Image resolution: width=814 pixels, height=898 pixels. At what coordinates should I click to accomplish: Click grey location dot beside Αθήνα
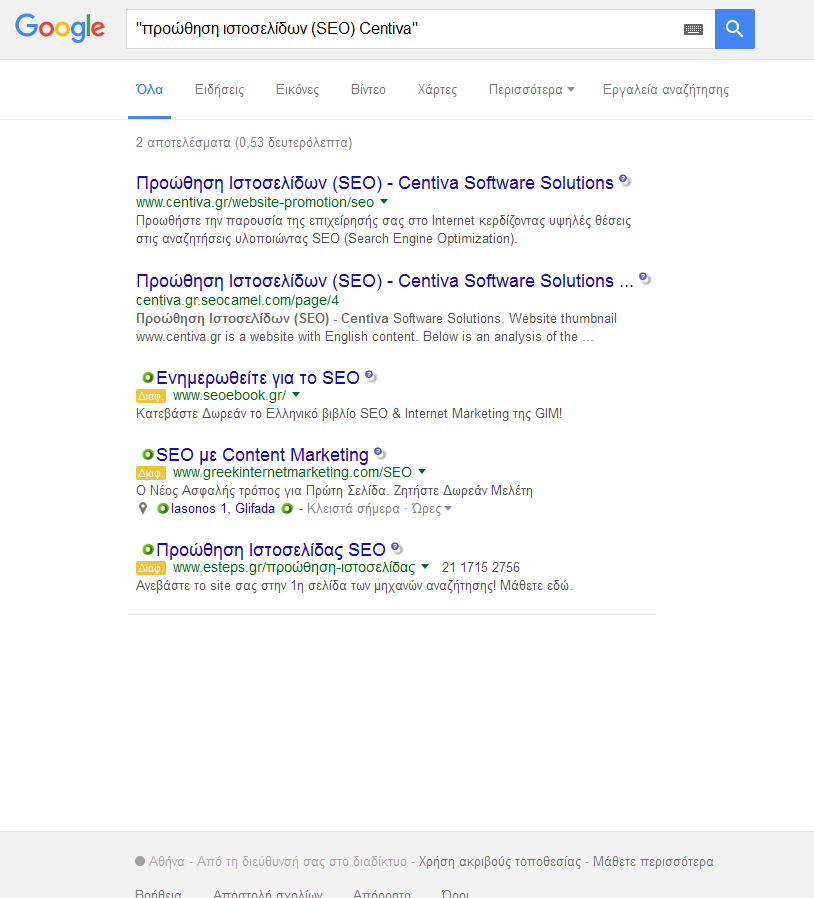coord(140,861)
